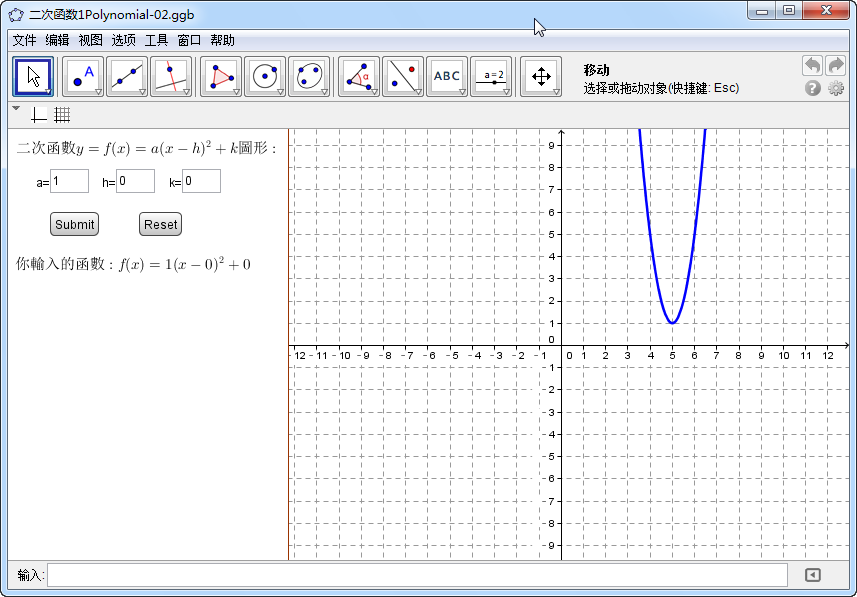Expand the Move Graphics View dropdown triangle

click(556, 92)
